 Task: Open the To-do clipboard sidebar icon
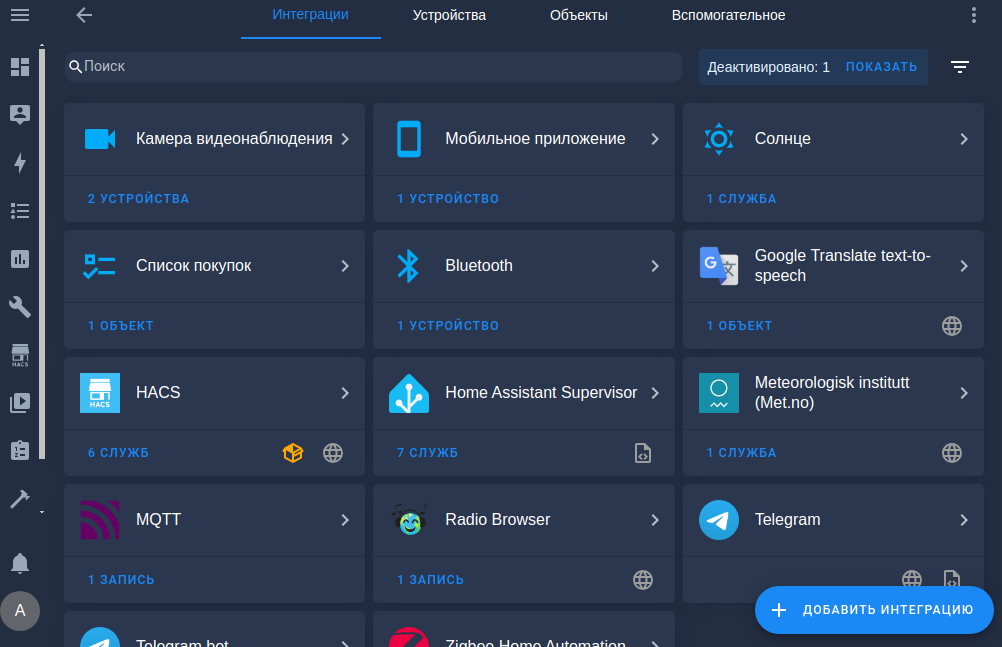pos(20,451)
